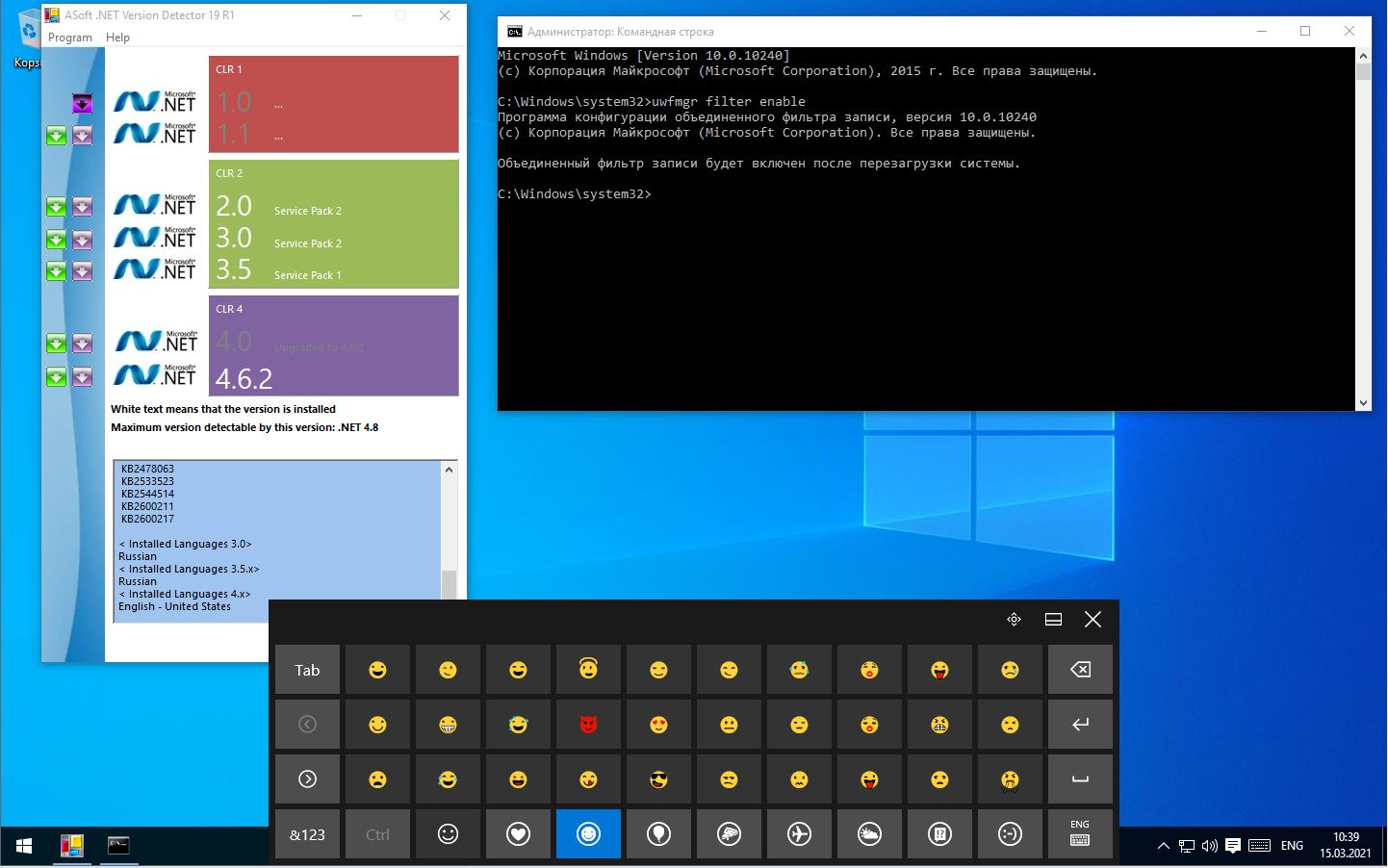Show hidden system tray icons chevron

[1163, 847]
